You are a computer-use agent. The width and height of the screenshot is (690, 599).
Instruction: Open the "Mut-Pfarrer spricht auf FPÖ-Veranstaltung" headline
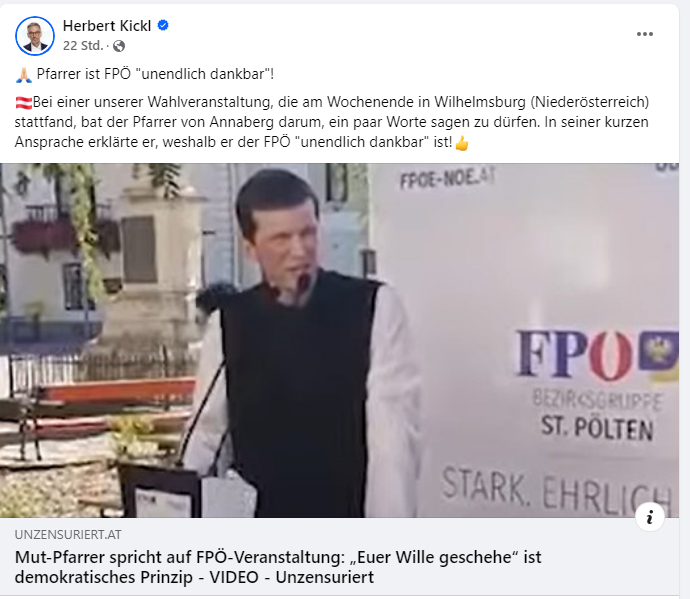point(278,567)
